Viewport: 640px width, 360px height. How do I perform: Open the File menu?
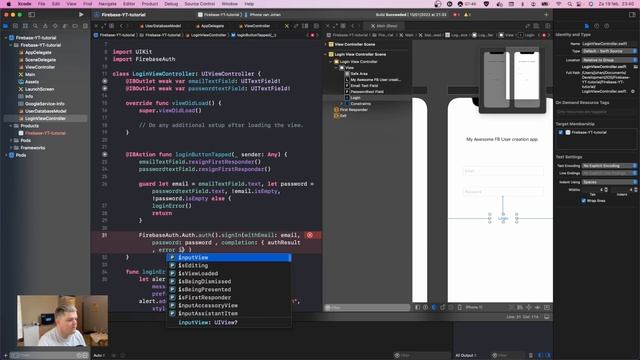[x=42, y=4]
